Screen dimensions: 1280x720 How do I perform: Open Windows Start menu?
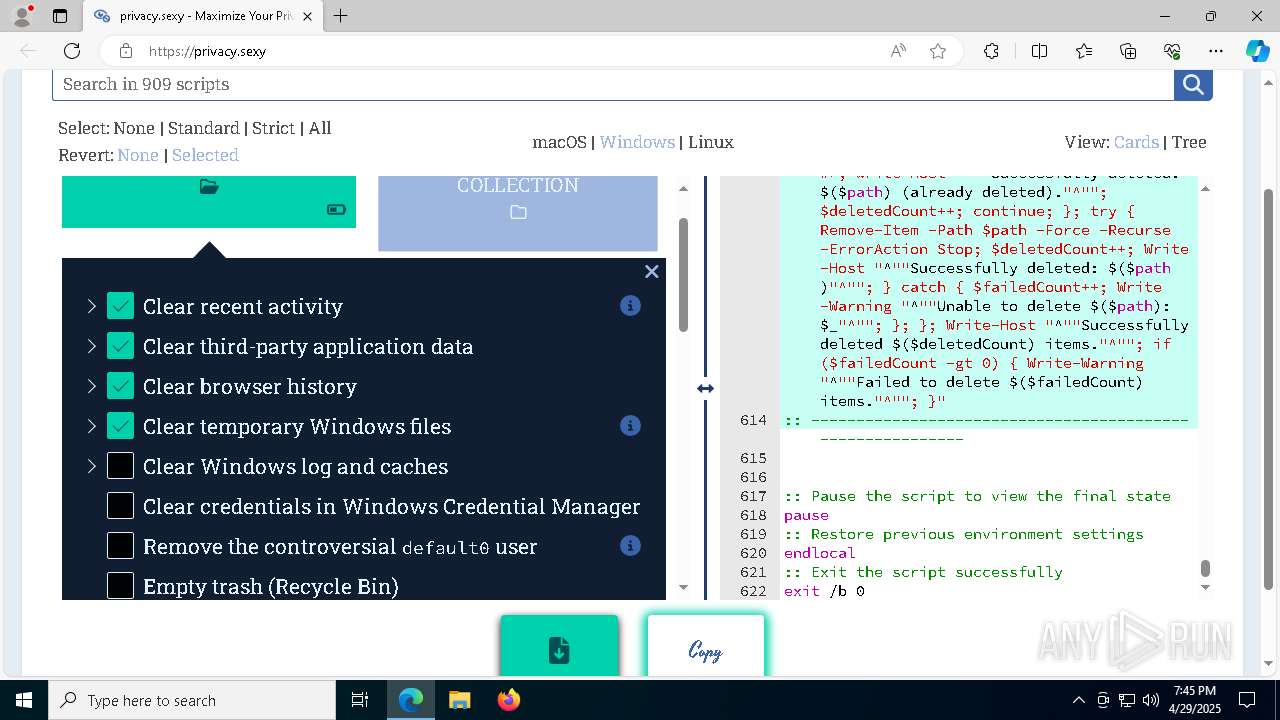tap(24, 700)
